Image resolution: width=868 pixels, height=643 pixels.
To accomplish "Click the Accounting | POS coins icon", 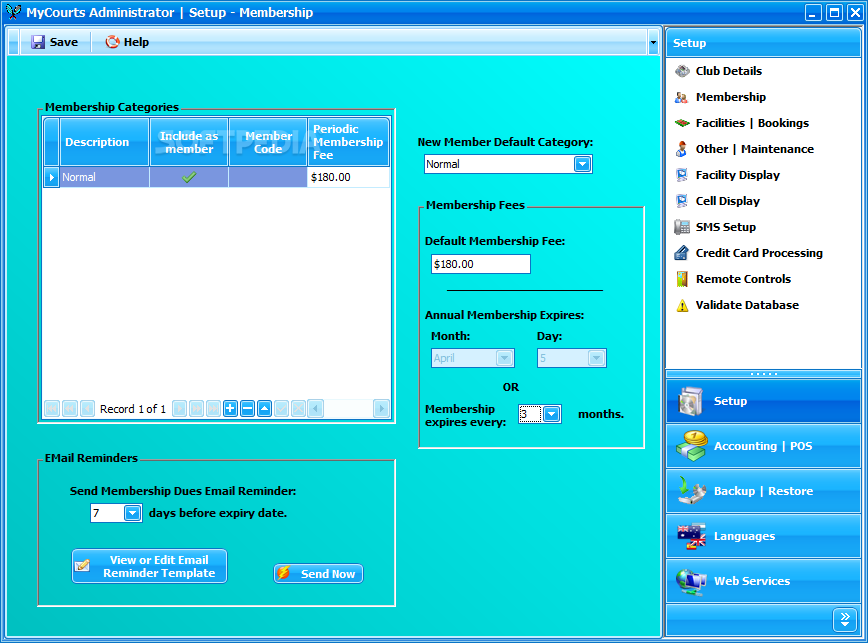I will tap(691, 446).
